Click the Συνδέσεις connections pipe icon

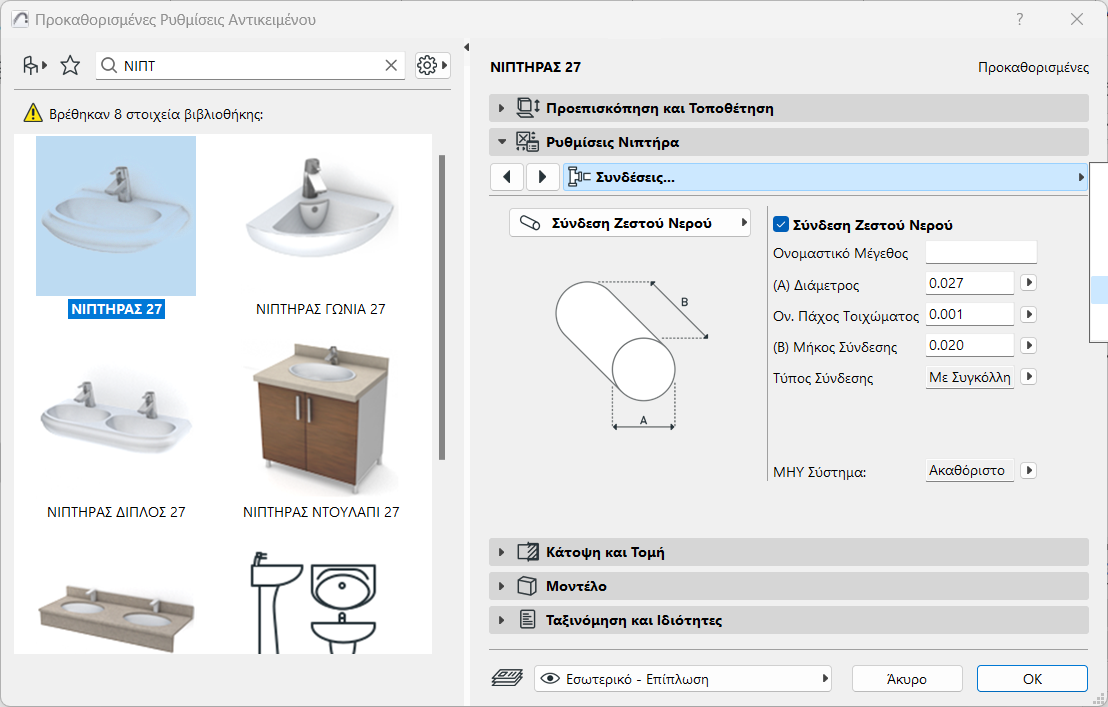[579, 177]
